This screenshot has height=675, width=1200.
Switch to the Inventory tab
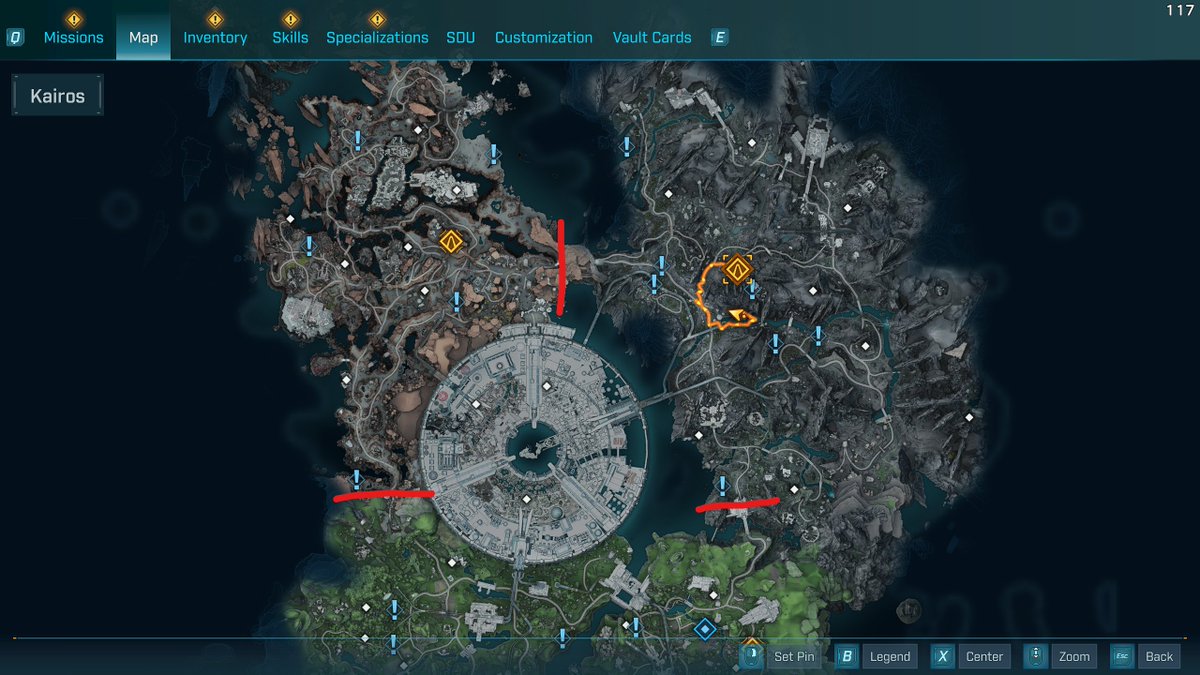tap(215, 37)
